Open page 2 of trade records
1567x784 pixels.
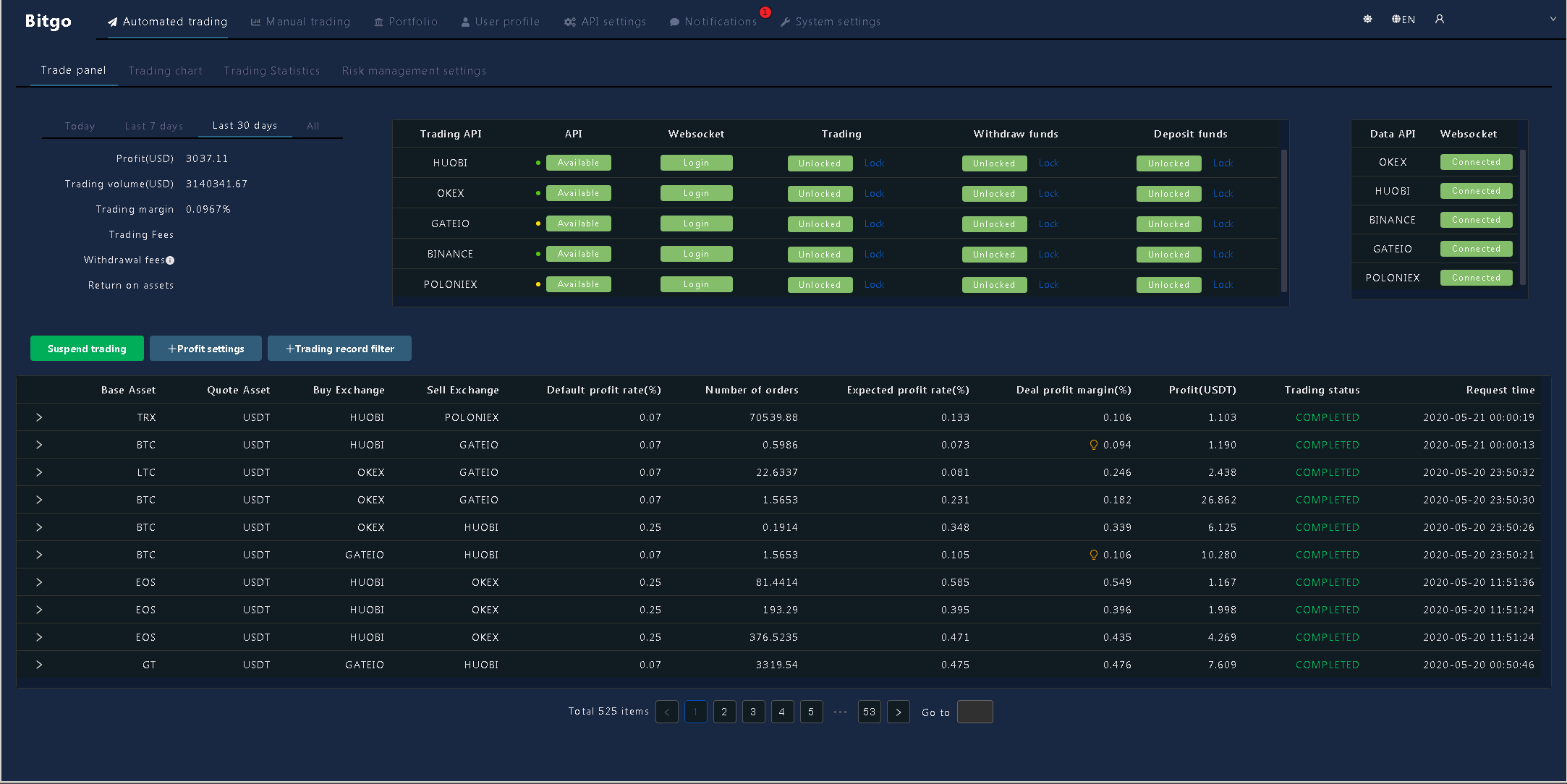click(x=725, y=712)
